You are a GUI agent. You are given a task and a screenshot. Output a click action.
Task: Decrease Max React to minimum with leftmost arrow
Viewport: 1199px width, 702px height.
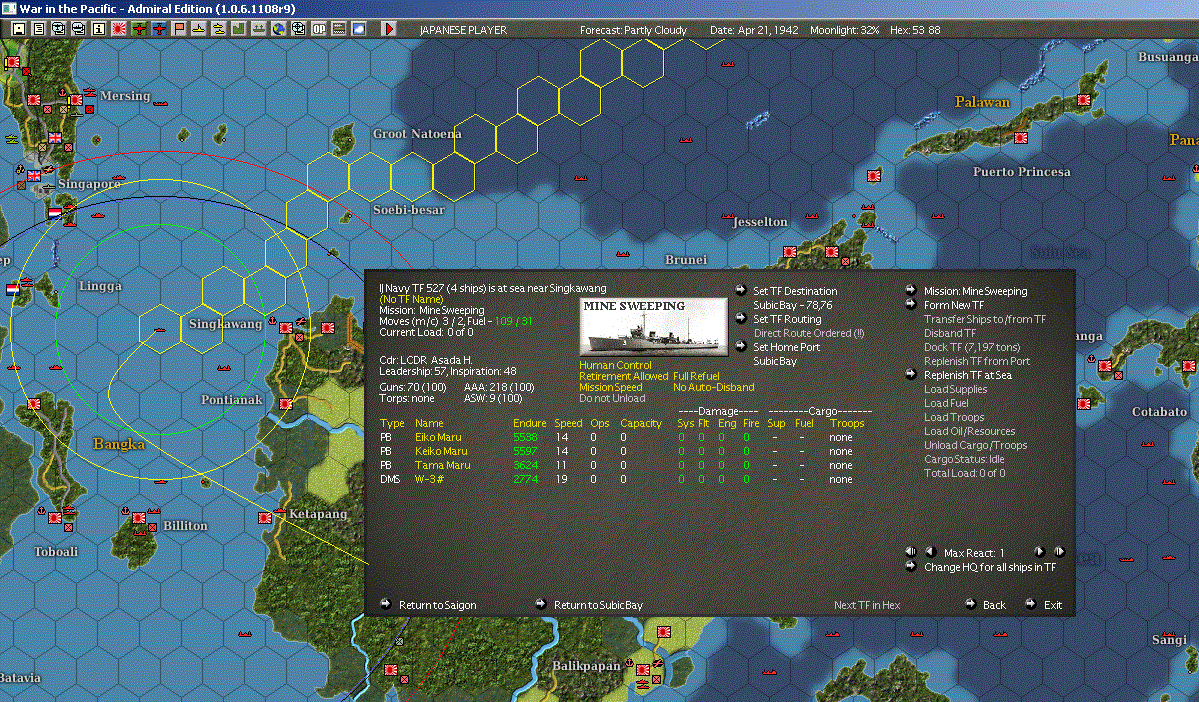coord(911,551)
